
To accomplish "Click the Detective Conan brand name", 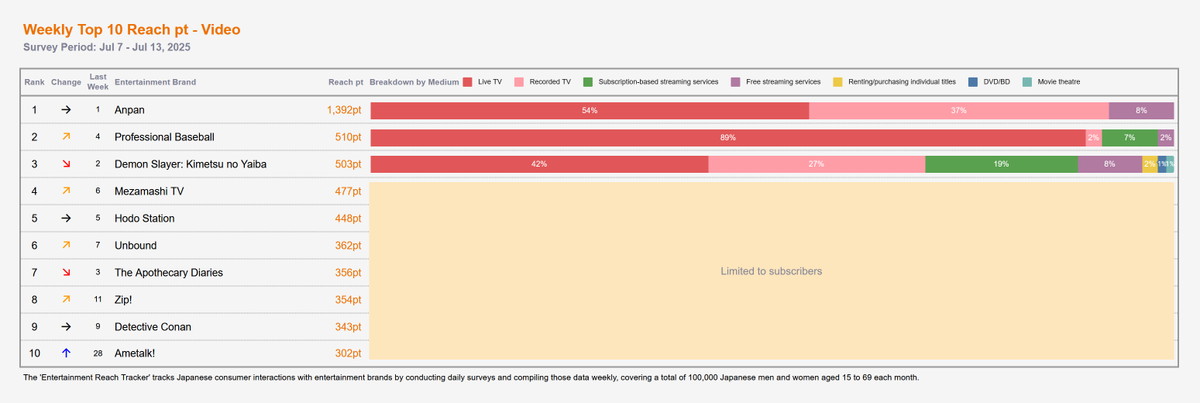I will pos(153,327).
